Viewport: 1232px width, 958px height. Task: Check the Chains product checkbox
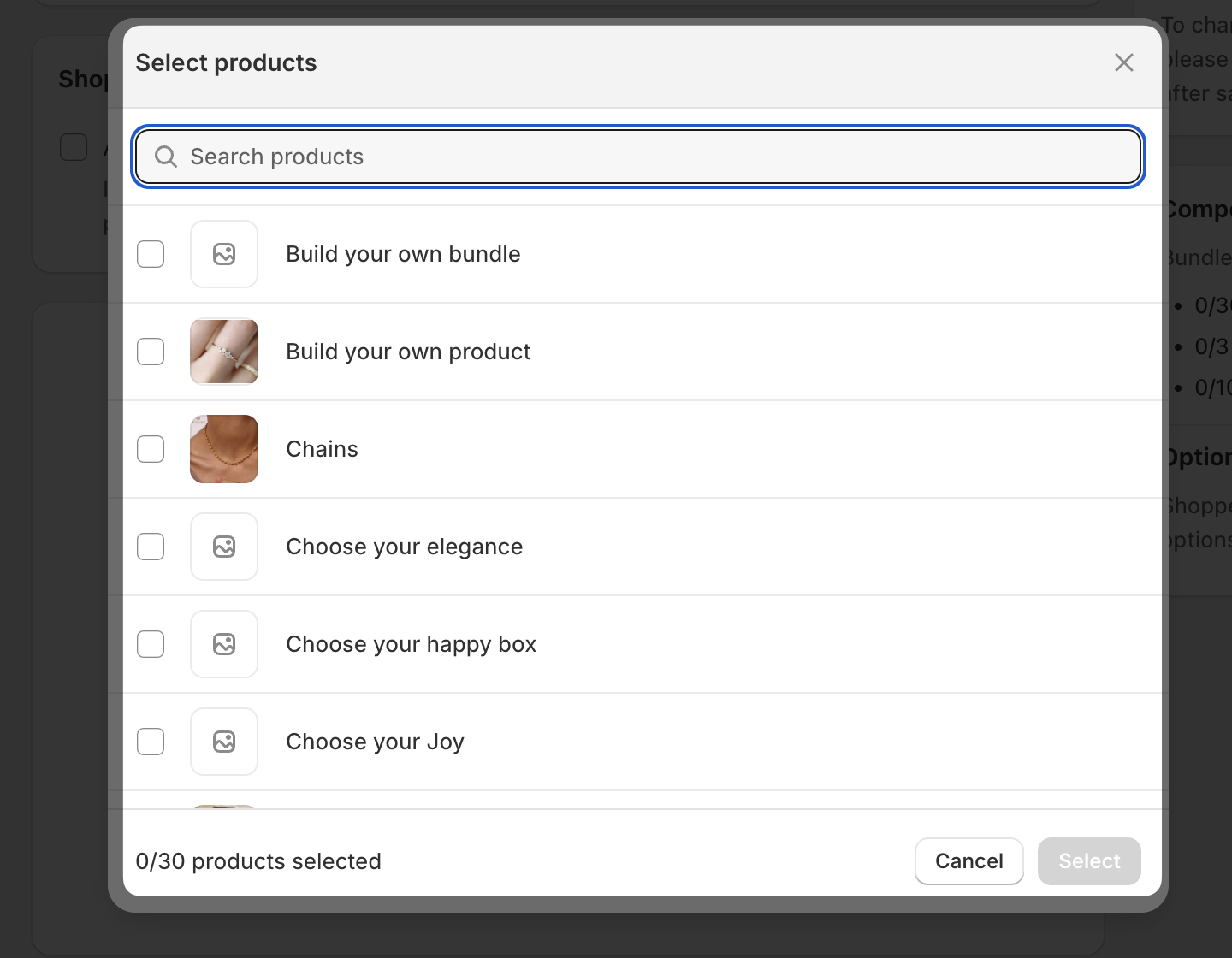[x=151, y=449]
